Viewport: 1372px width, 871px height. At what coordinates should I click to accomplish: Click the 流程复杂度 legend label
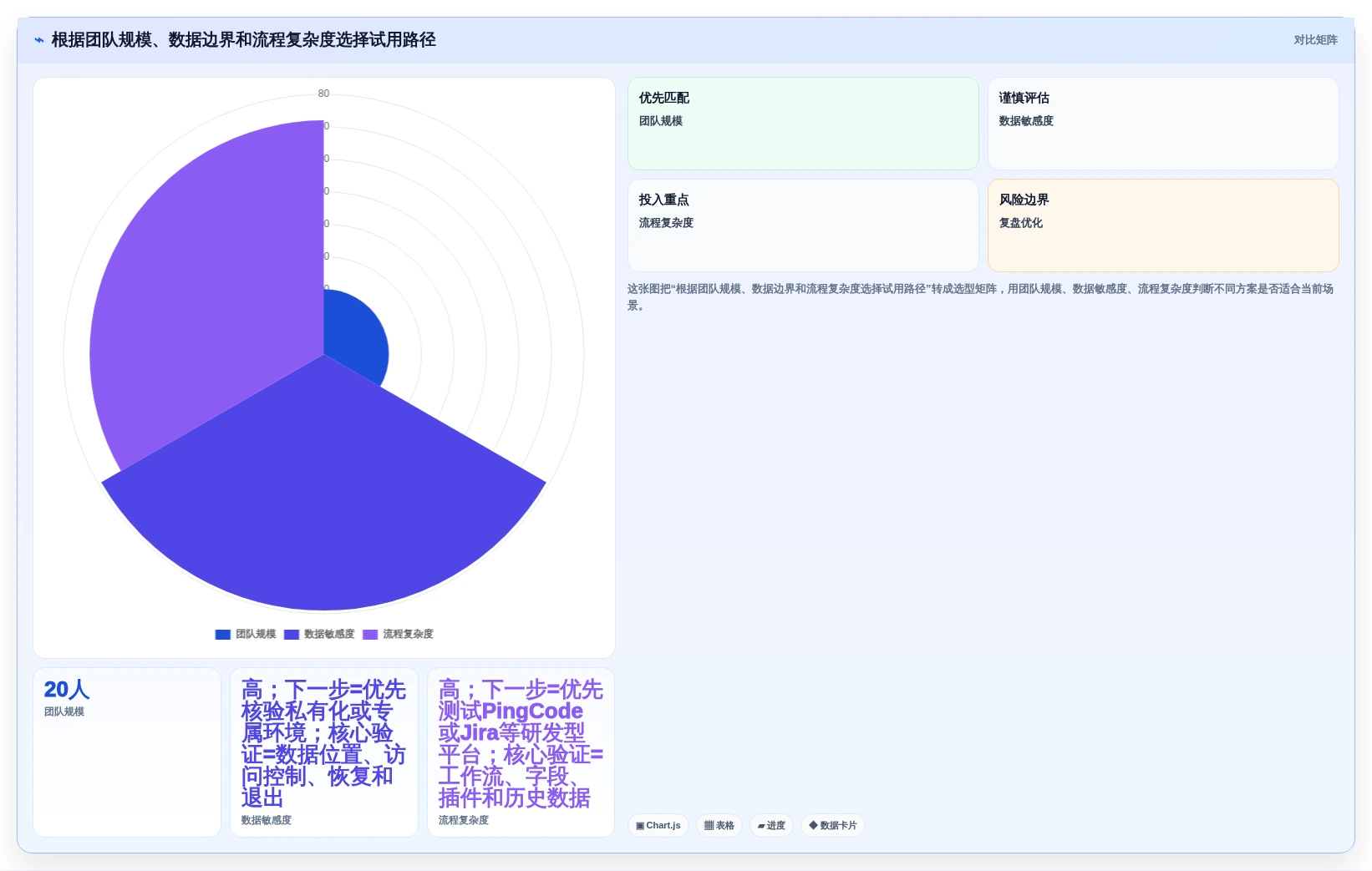(x=408, y=635)
